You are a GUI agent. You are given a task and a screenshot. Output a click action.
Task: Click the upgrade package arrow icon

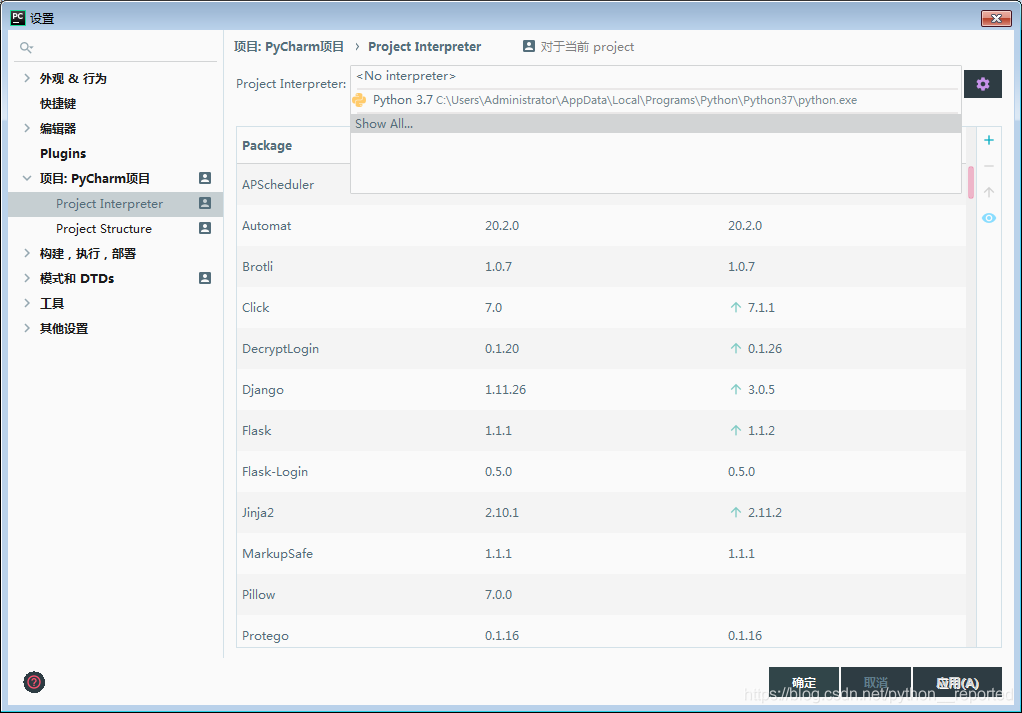tap(989, 192)
